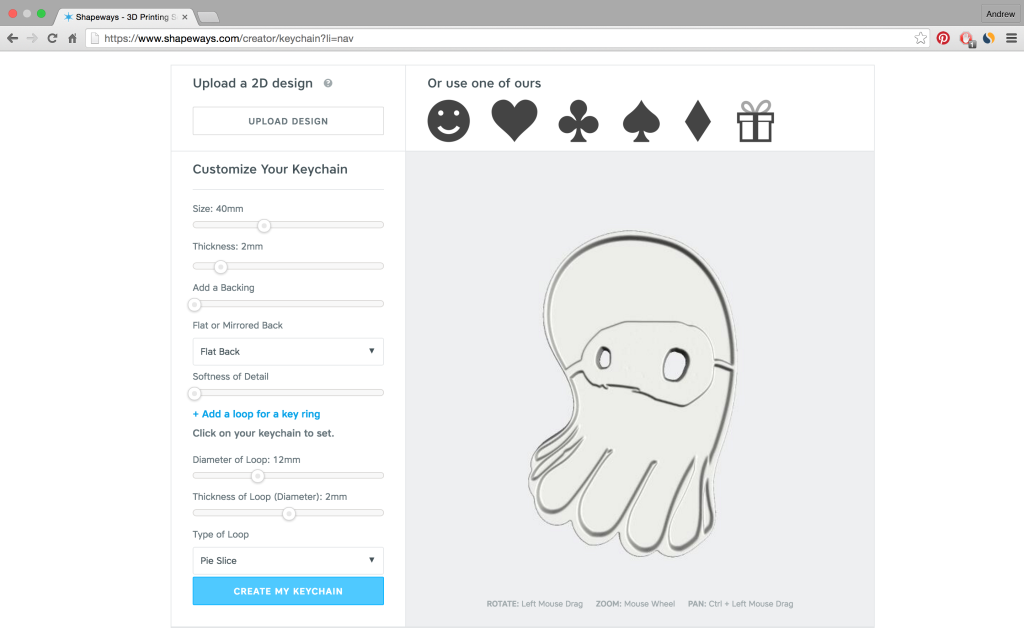
Task: Click Create My Keychain button
Action: click(288, 591)
